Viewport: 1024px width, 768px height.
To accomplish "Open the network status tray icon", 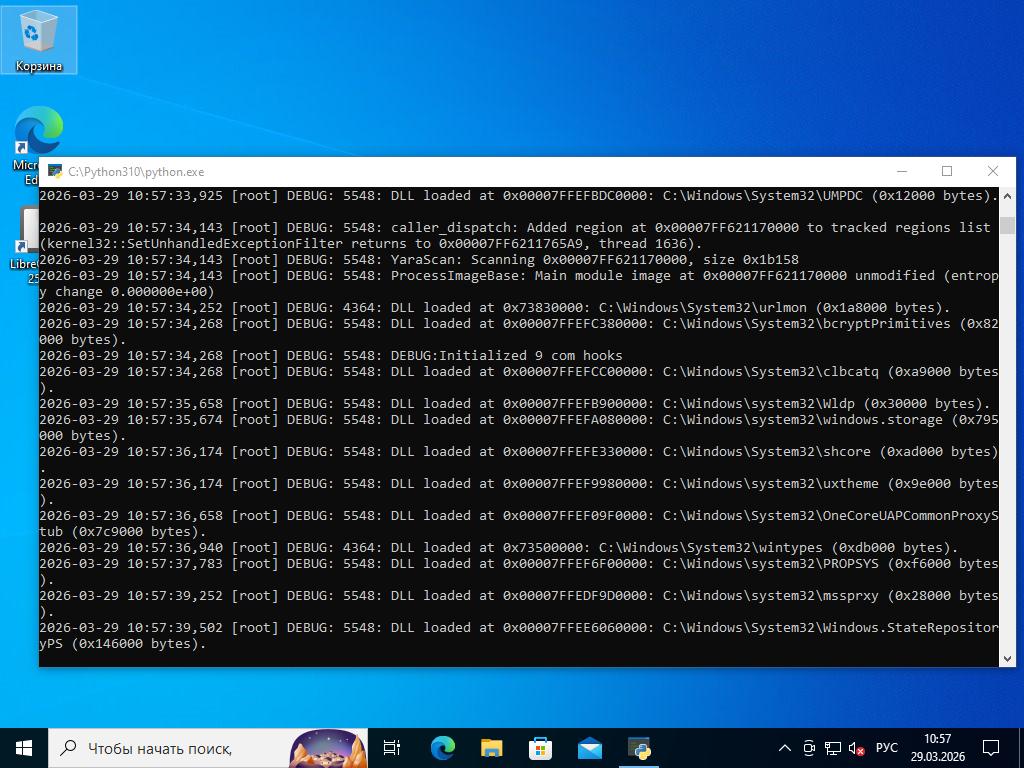I will [832, 747].
